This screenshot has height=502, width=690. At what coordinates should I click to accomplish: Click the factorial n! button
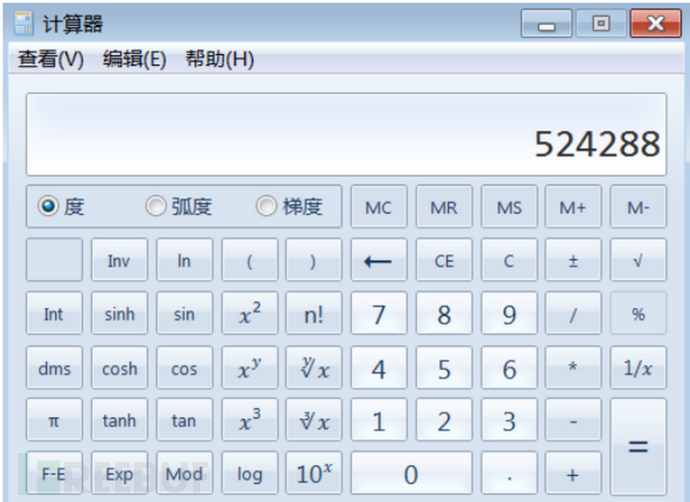point(313,314)
